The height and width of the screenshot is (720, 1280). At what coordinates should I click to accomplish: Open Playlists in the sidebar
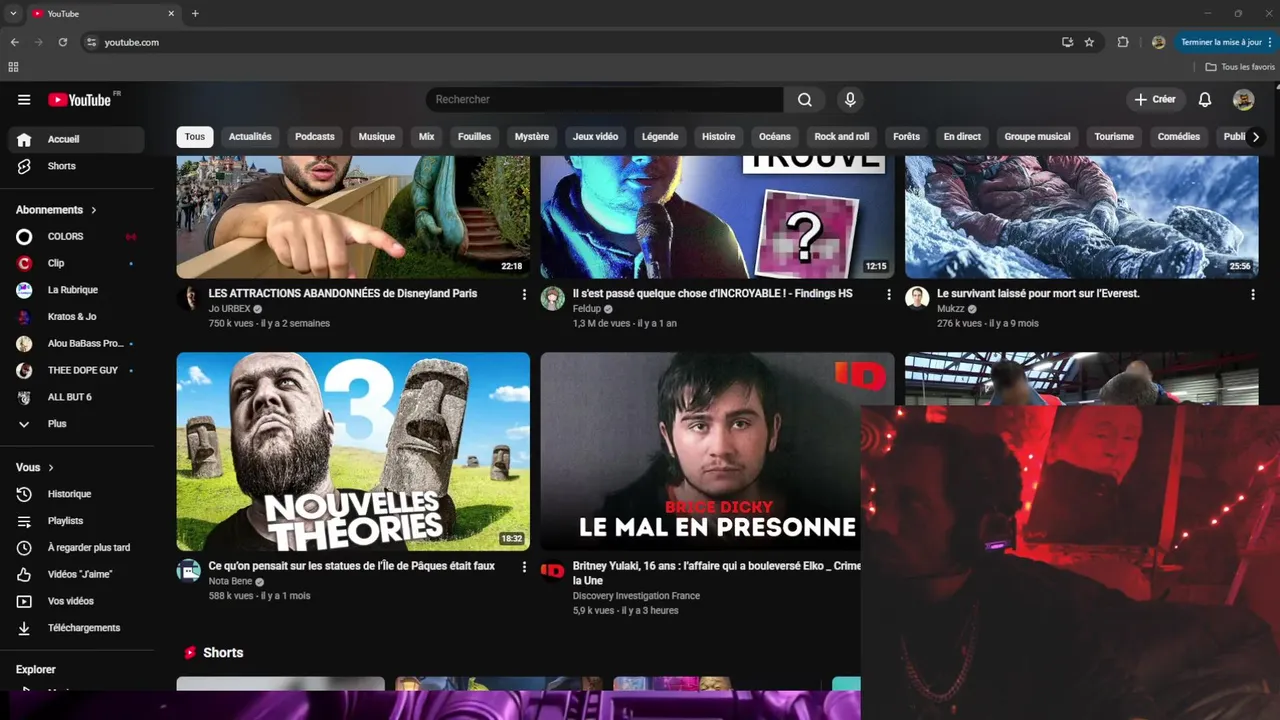pos(76,521)
